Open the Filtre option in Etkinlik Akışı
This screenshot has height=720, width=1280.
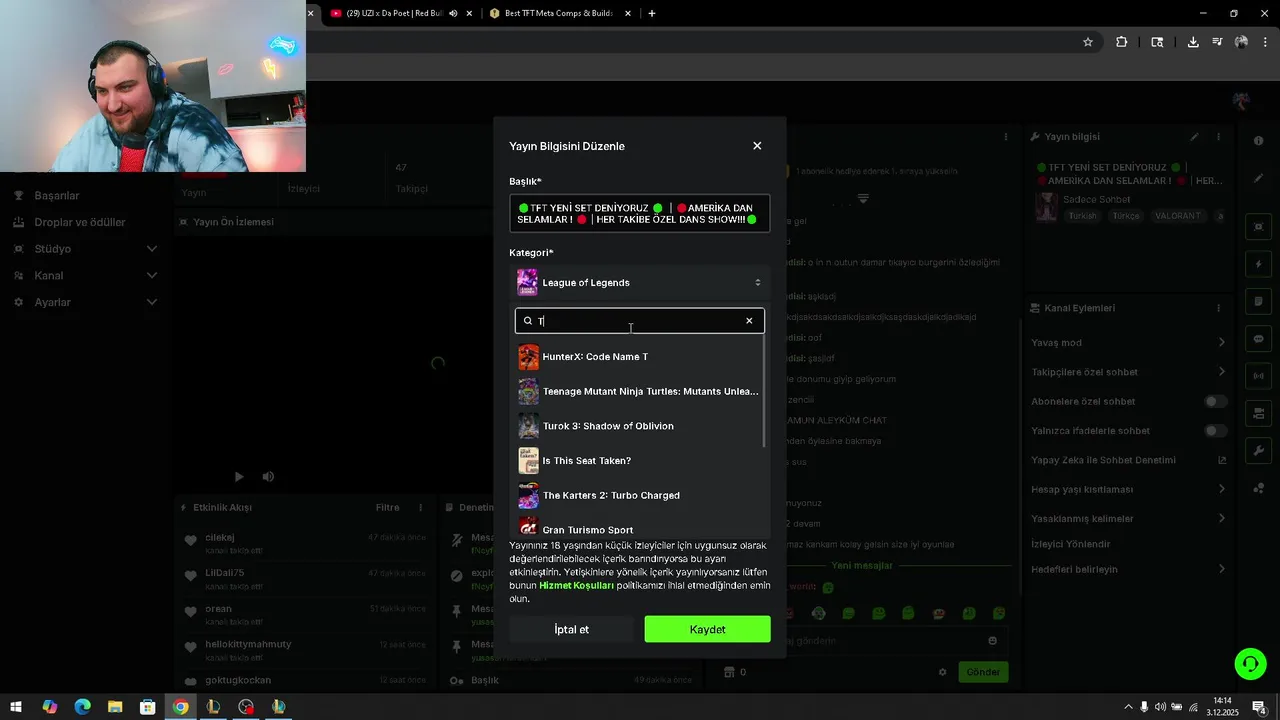click(x=387, y=508)
